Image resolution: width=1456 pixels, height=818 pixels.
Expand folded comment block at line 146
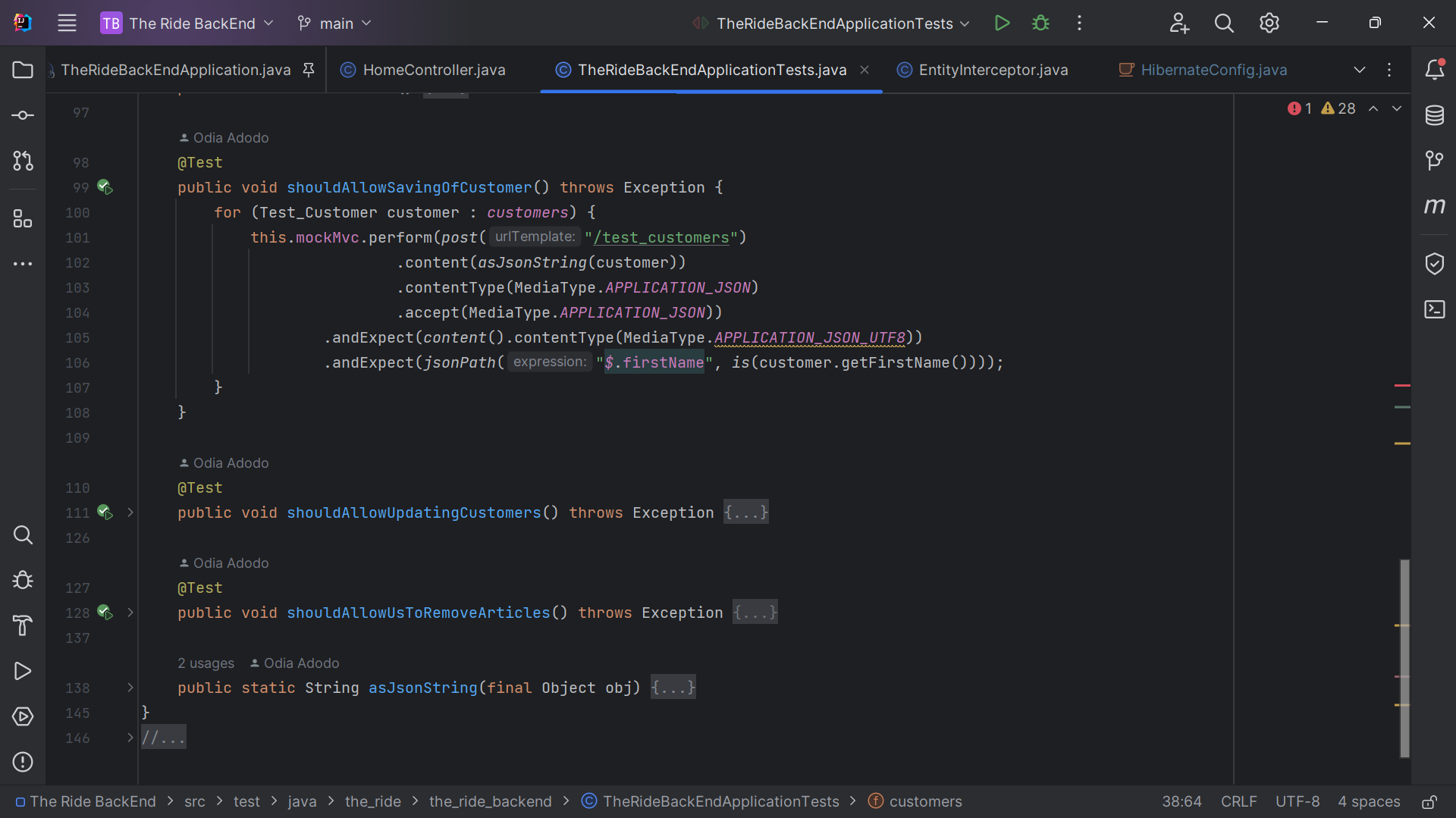[x=130, y=738]
